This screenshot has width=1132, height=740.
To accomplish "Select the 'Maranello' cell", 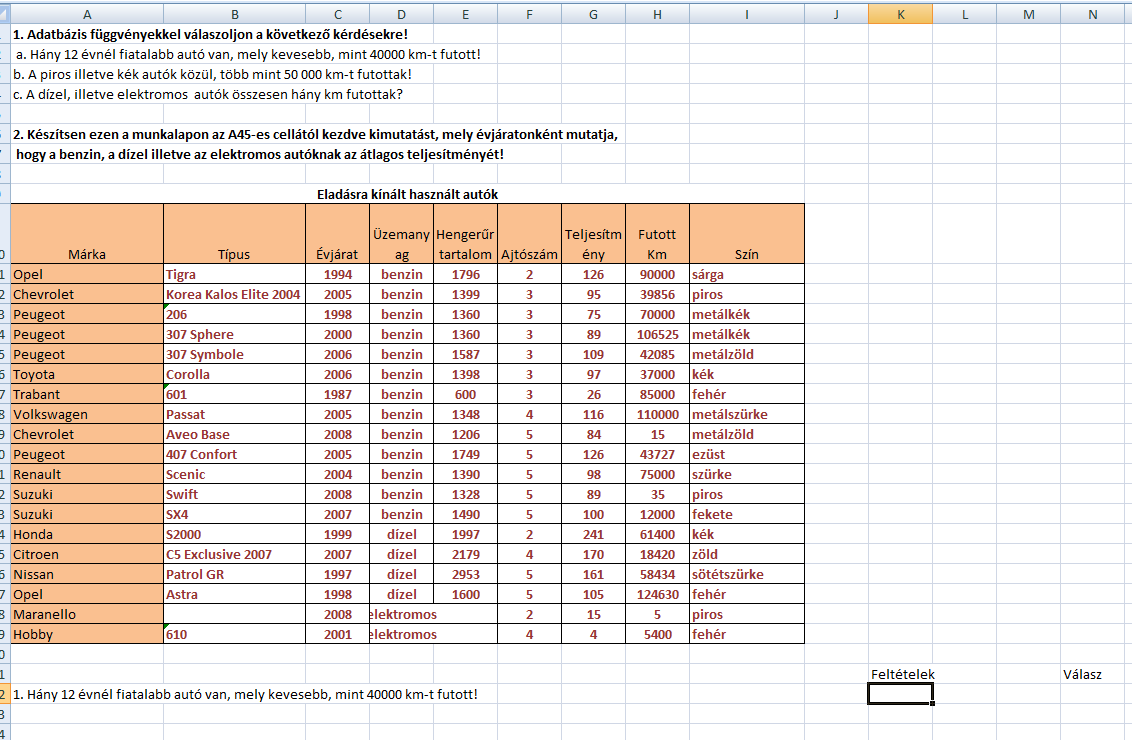I will point(87,614).
